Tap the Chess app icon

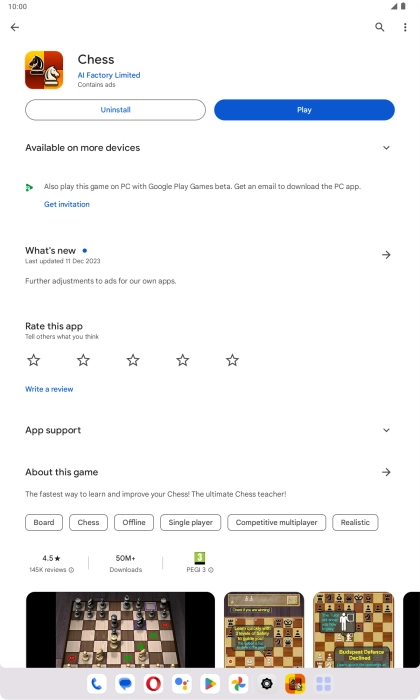point(44,70)
